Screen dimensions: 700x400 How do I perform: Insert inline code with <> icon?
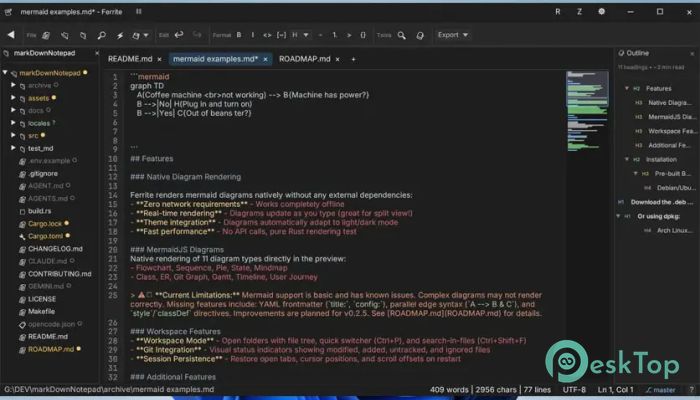(267, 35)
